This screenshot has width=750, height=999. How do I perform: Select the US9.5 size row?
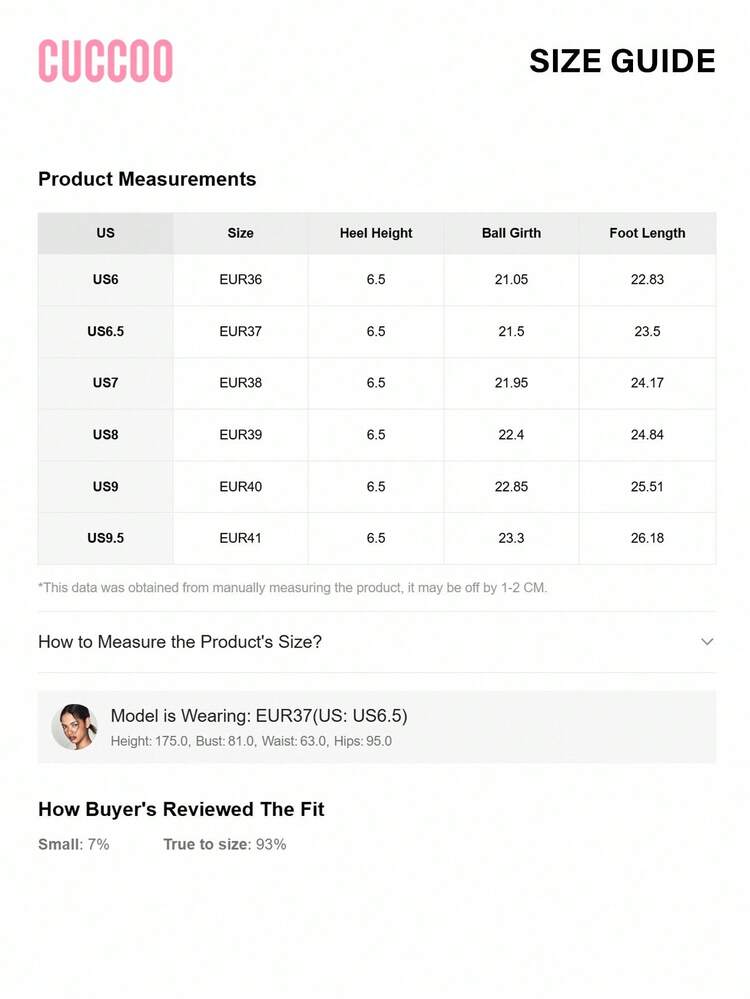[x=105, y=538]
